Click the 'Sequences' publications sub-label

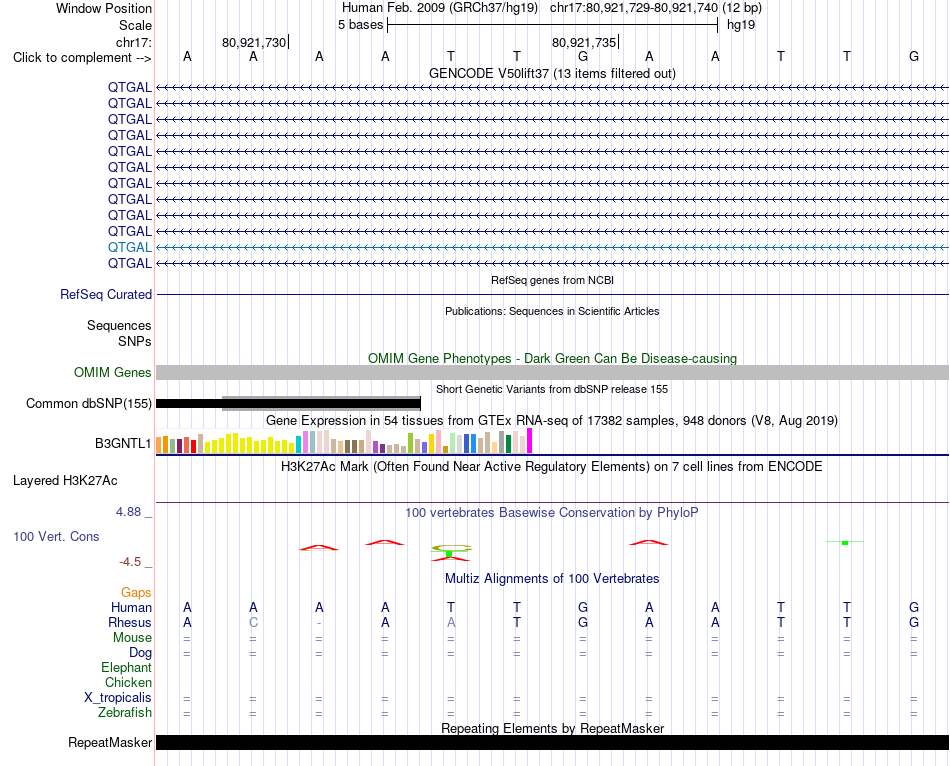119,325
